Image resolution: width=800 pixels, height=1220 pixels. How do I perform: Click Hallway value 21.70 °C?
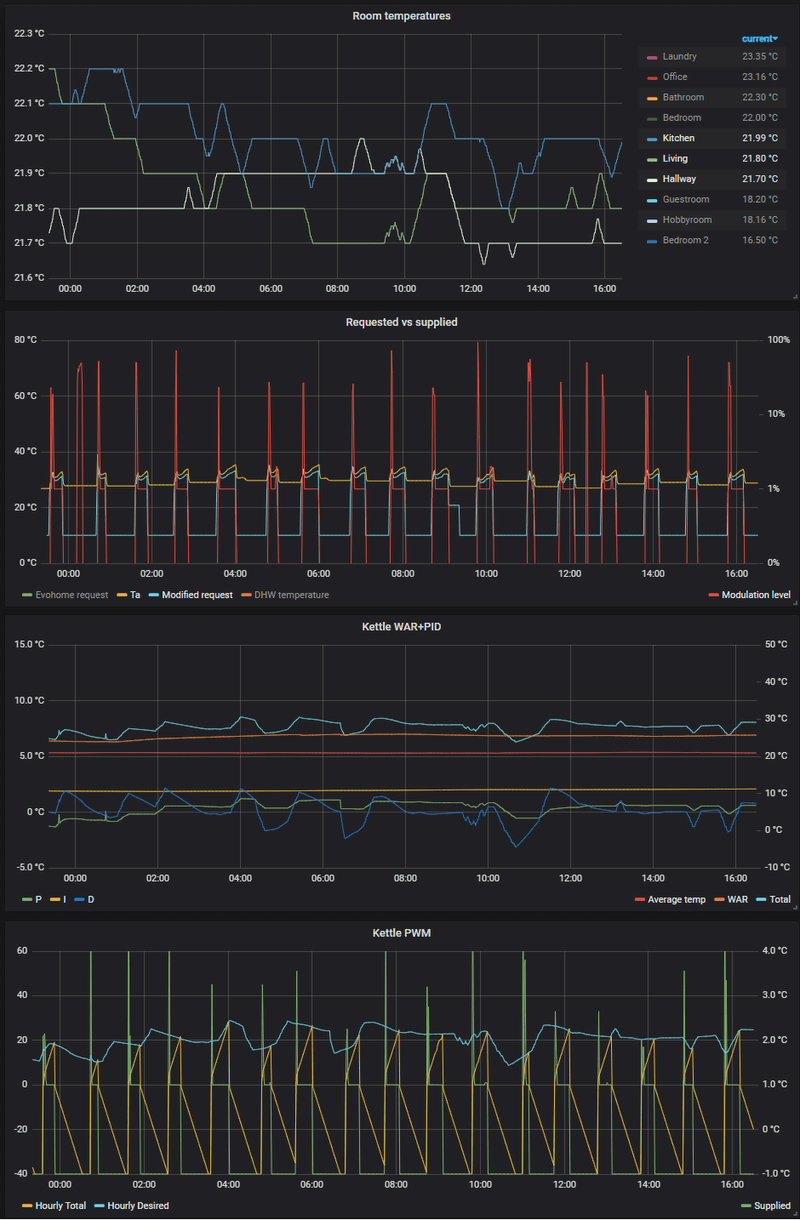pos(761,179)
